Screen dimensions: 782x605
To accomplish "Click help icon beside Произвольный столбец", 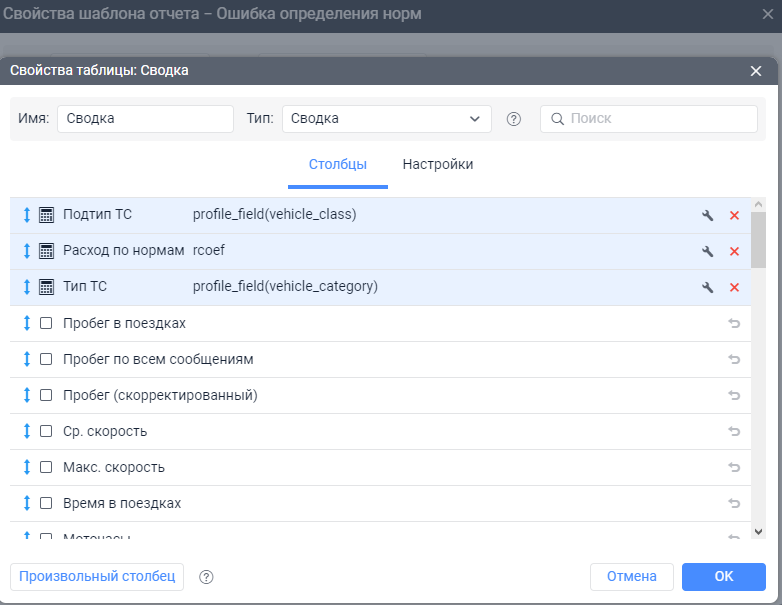I will coord(207,577).
